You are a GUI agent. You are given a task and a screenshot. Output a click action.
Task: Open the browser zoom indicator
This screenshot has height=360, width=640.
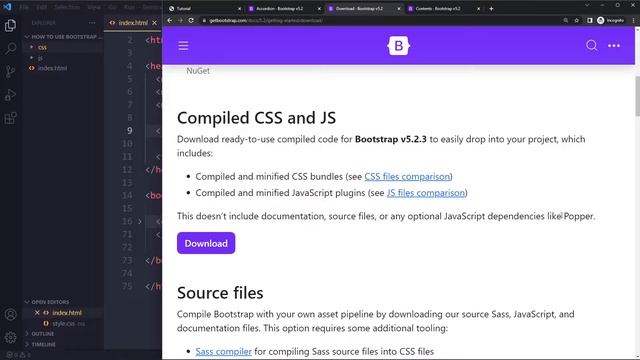click(x=565, y=20)
